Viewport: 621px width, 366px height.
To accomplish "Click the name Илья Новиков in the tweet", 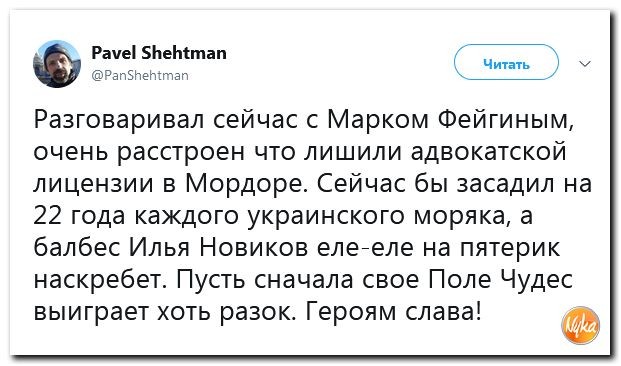I will 219,248.
